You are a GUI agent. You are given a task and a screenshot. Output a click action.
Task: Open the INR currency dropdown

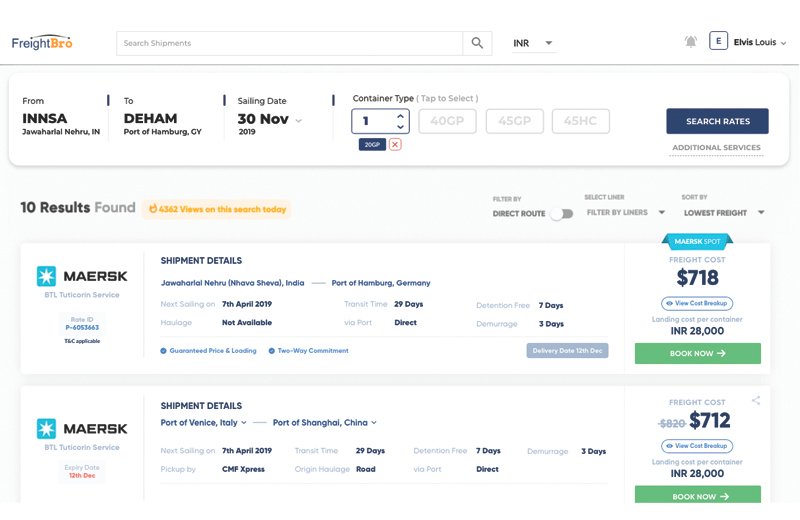[x=534, y=43]
